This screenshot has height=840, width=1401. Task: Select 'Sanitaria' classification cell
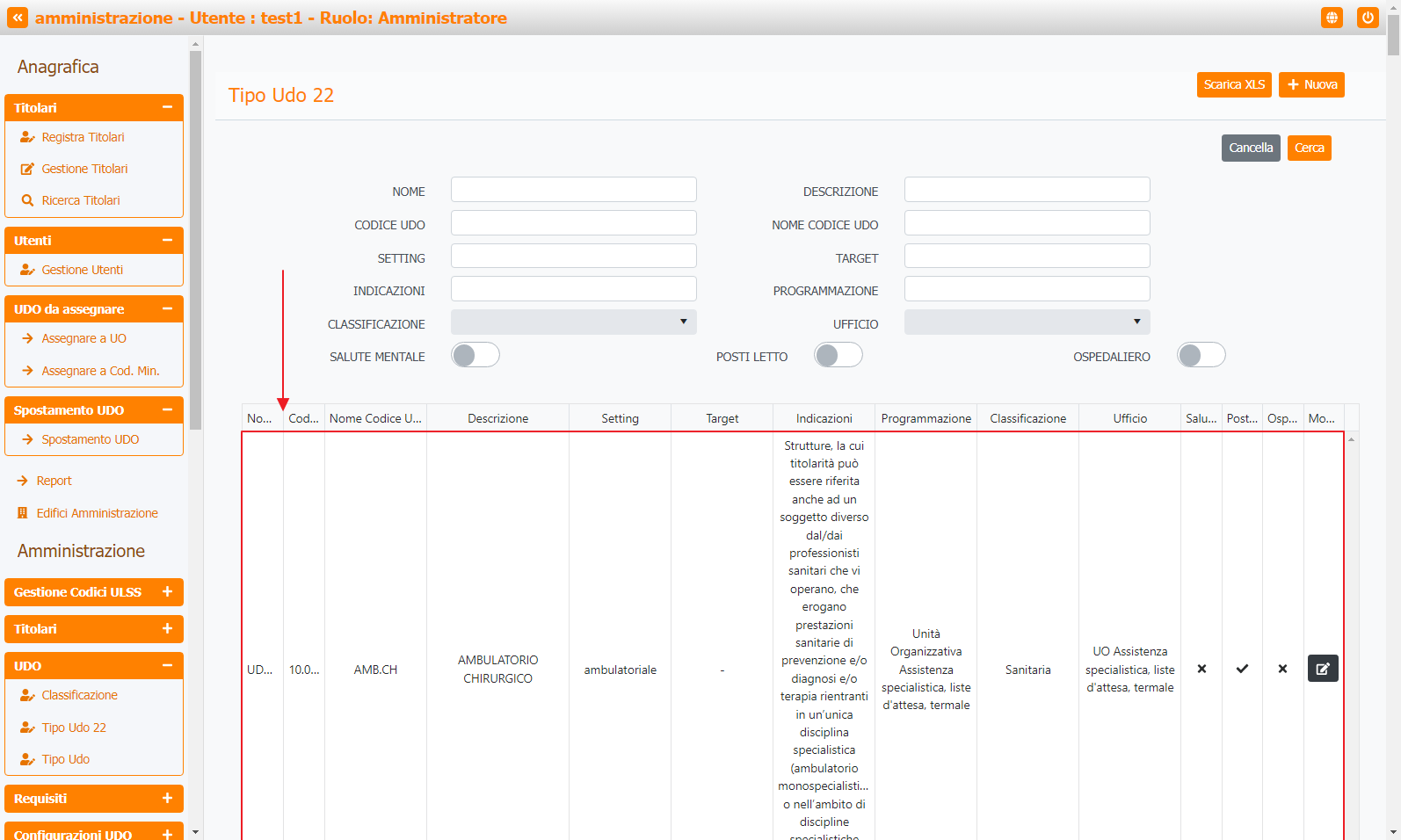pyautogui.click(x=1027, y=670)
